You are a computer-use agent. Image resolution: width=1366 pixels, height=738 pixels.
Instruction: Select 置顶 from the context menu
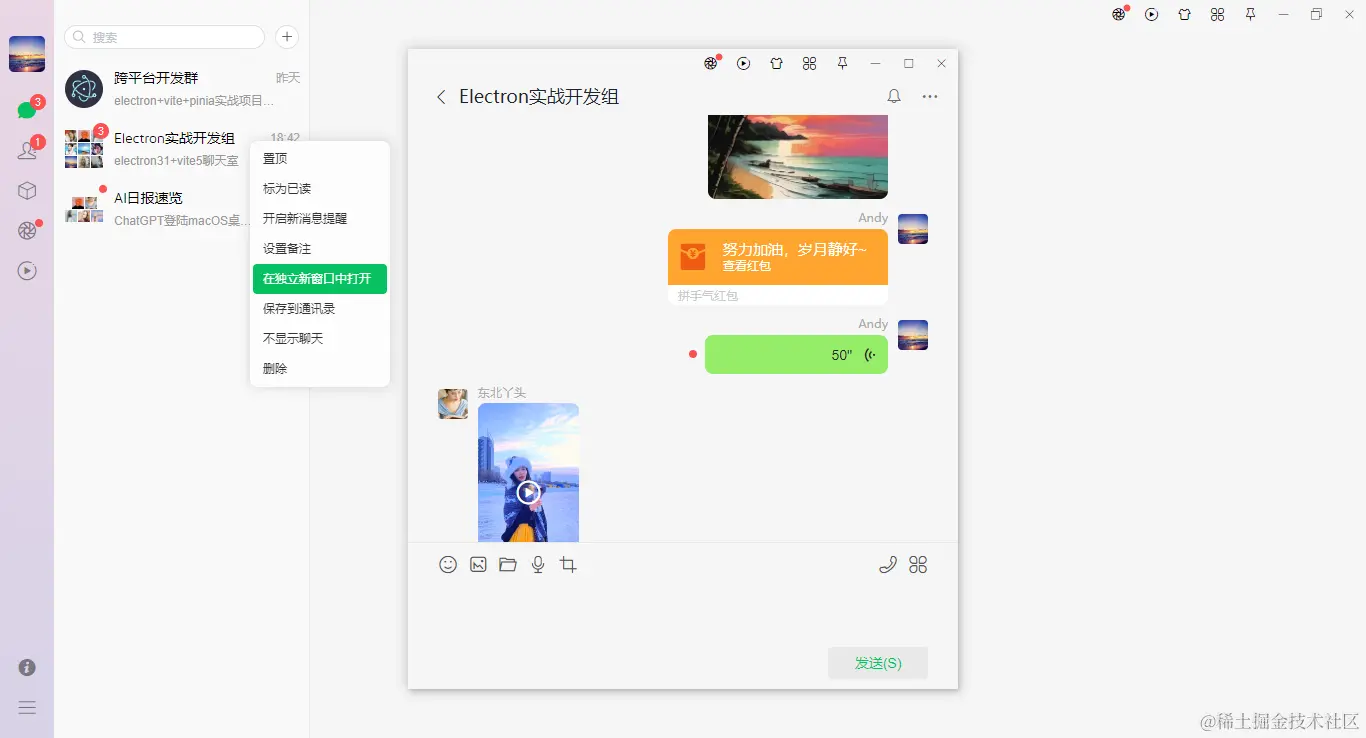point(276,158)
